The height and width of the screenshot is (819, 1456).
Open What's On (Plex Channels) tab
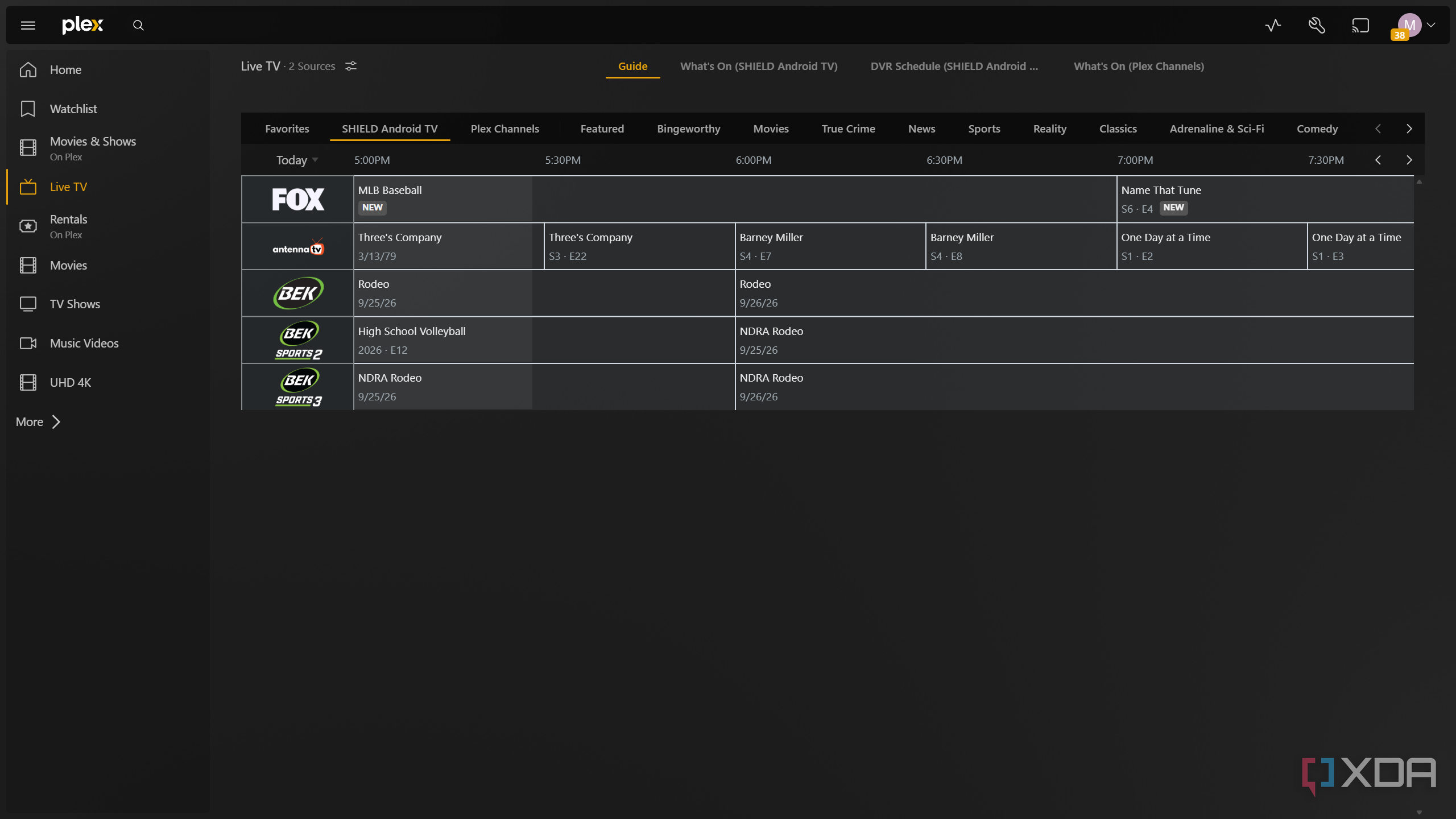coord(1139,66)
